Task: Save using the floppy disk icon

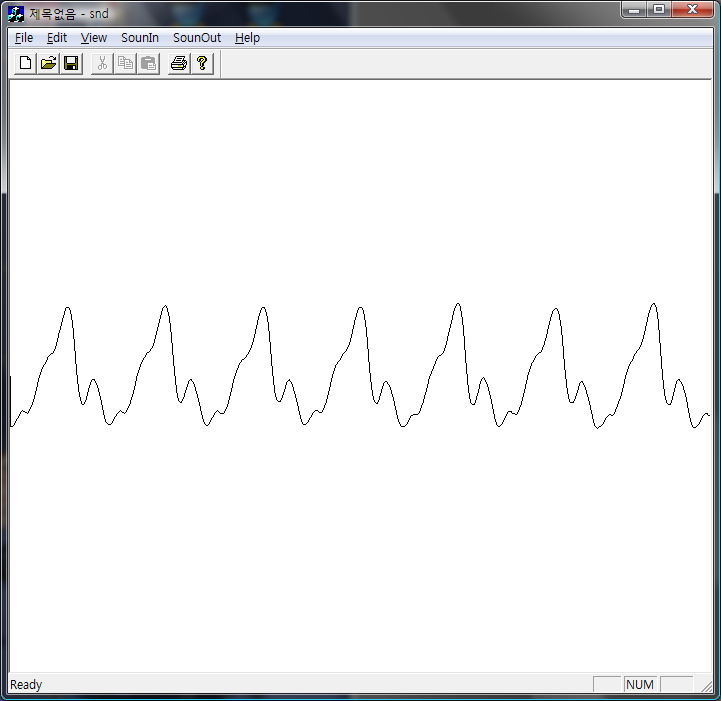Action: 71,63
